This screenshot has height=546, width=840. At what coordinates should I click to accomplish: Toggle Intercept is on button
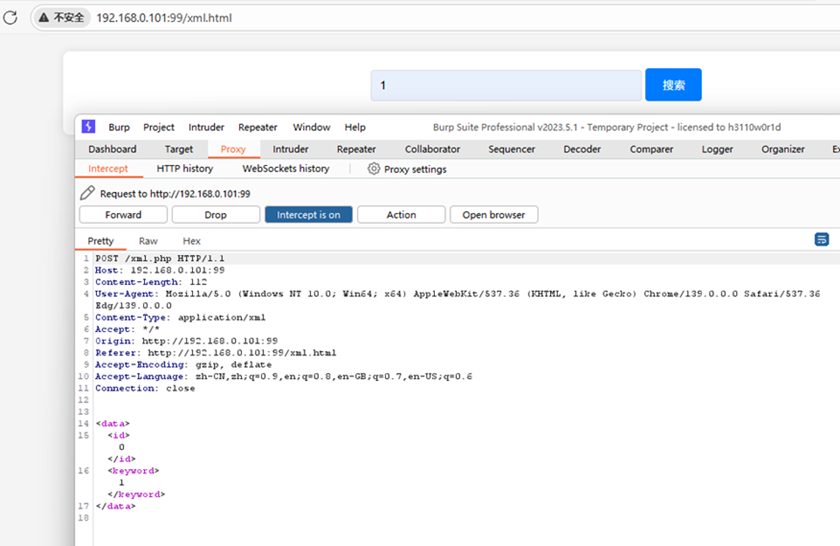(x=309, y=214)
